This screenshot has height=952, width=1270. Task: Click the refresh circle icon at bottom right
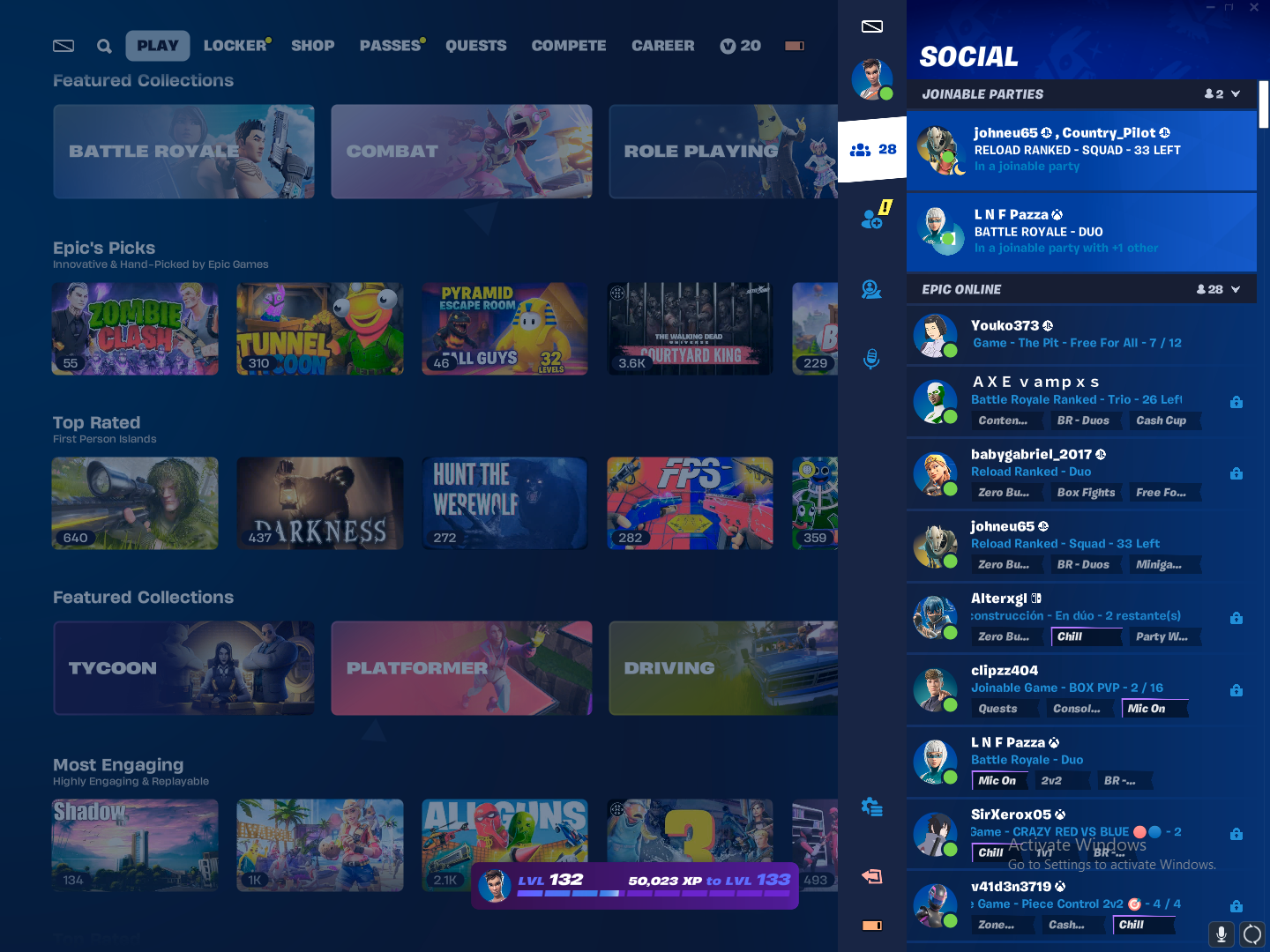click(x=1252, y=934)
